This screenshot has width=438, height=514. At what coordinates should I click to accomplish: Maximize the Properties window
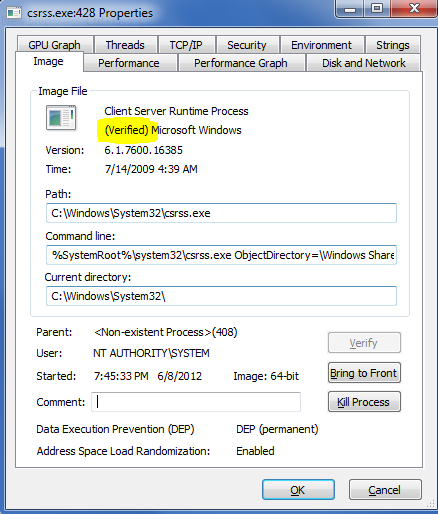377,8
